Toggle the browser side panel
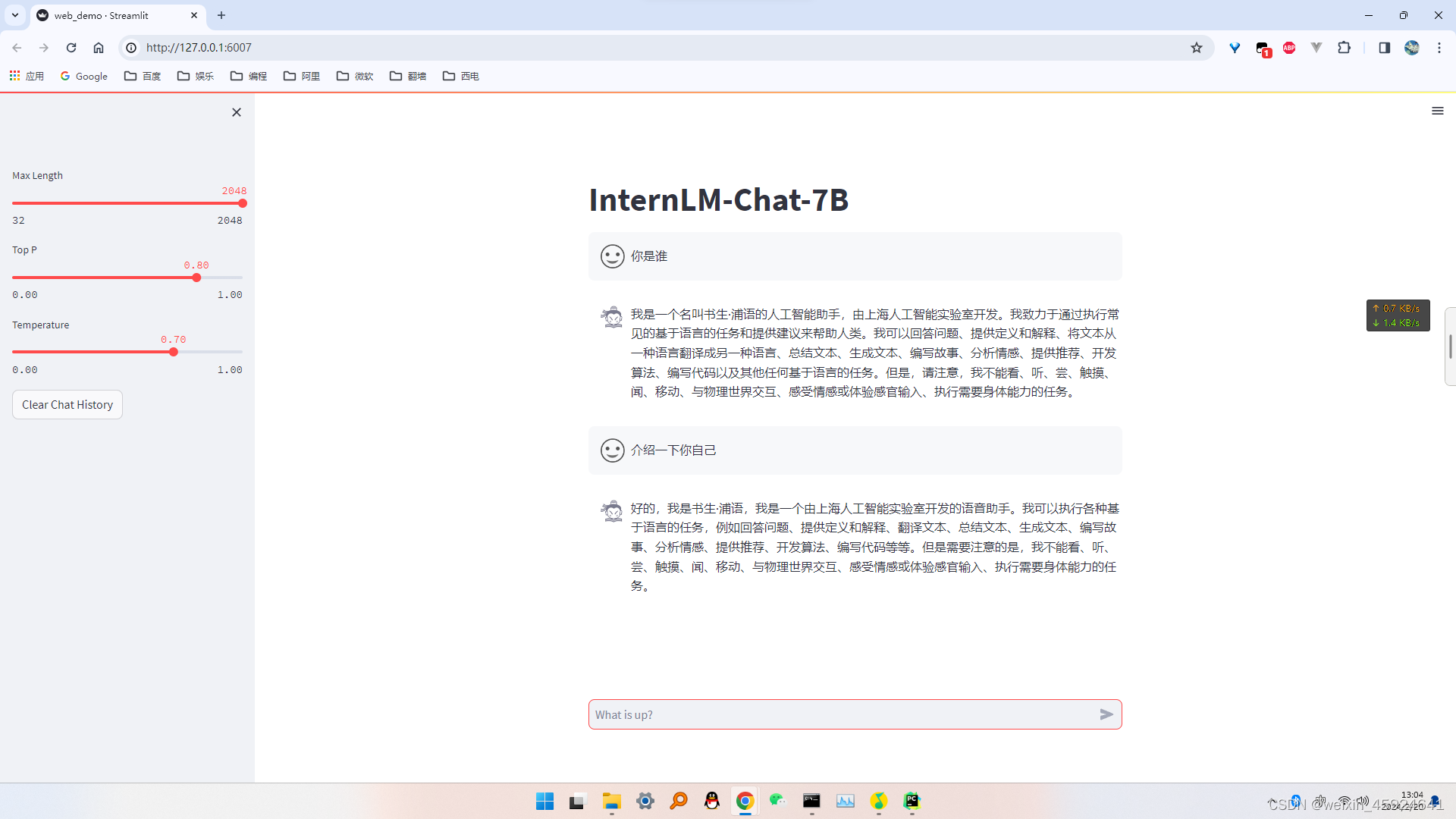Viewport: 1456px width, 819px height. [x=1384, y=48]
